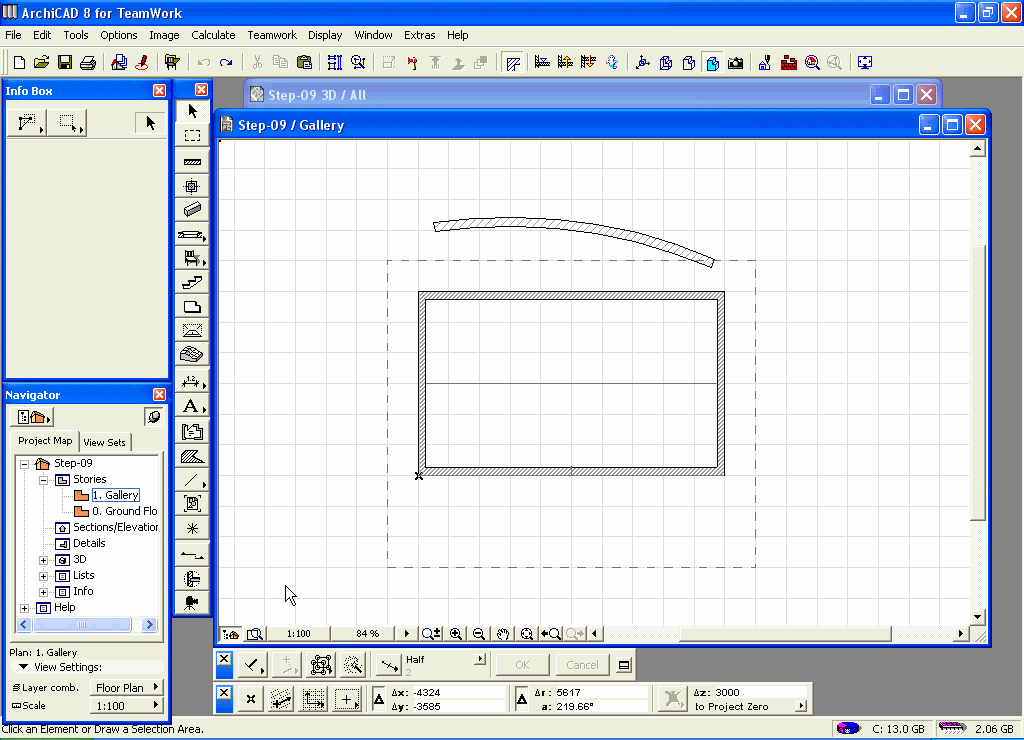Image resolution: width=1024 pixels, height=740 pixels.
Task: Click the Zoom In magnifier icon
Action: tap(456, 634)
